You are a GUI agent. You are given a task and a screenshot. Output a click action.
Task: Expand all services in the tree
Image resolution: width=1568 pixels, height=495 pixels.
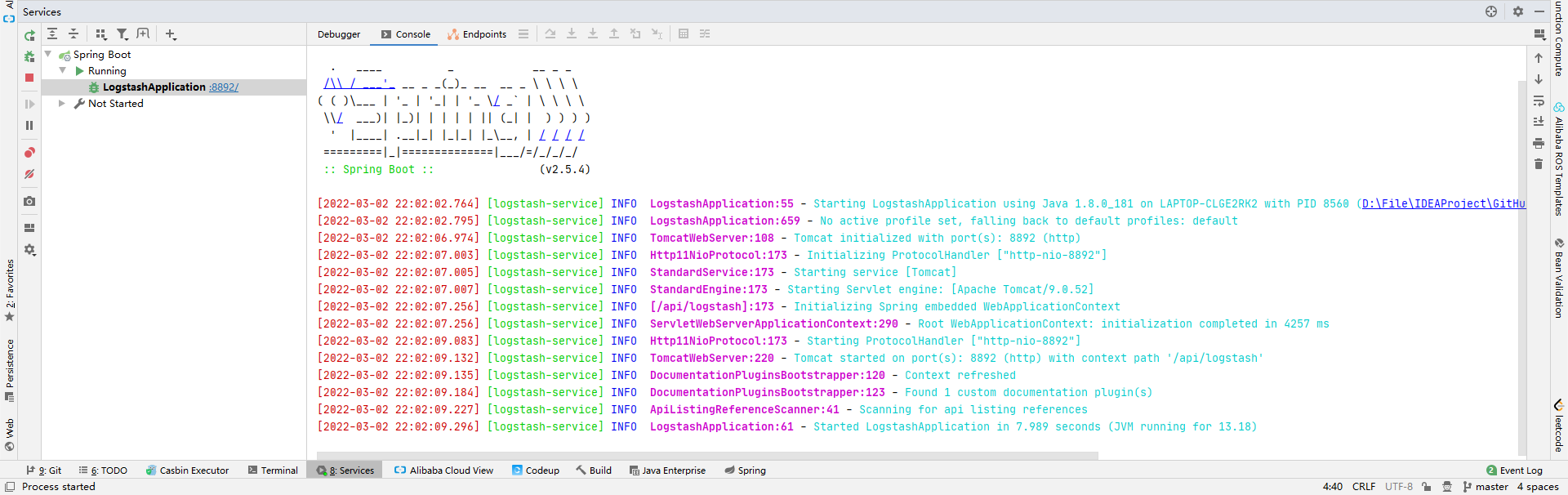[52, 33]
